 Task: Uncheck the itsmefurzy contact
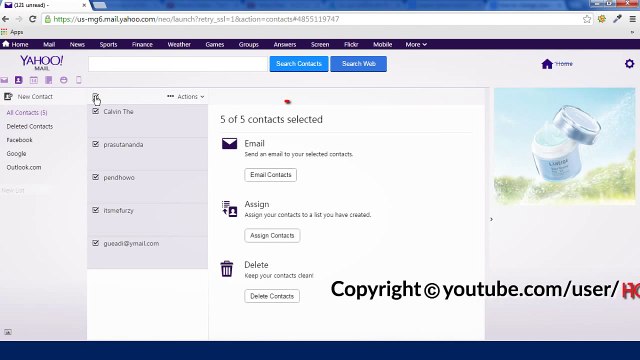click(96, 210)
